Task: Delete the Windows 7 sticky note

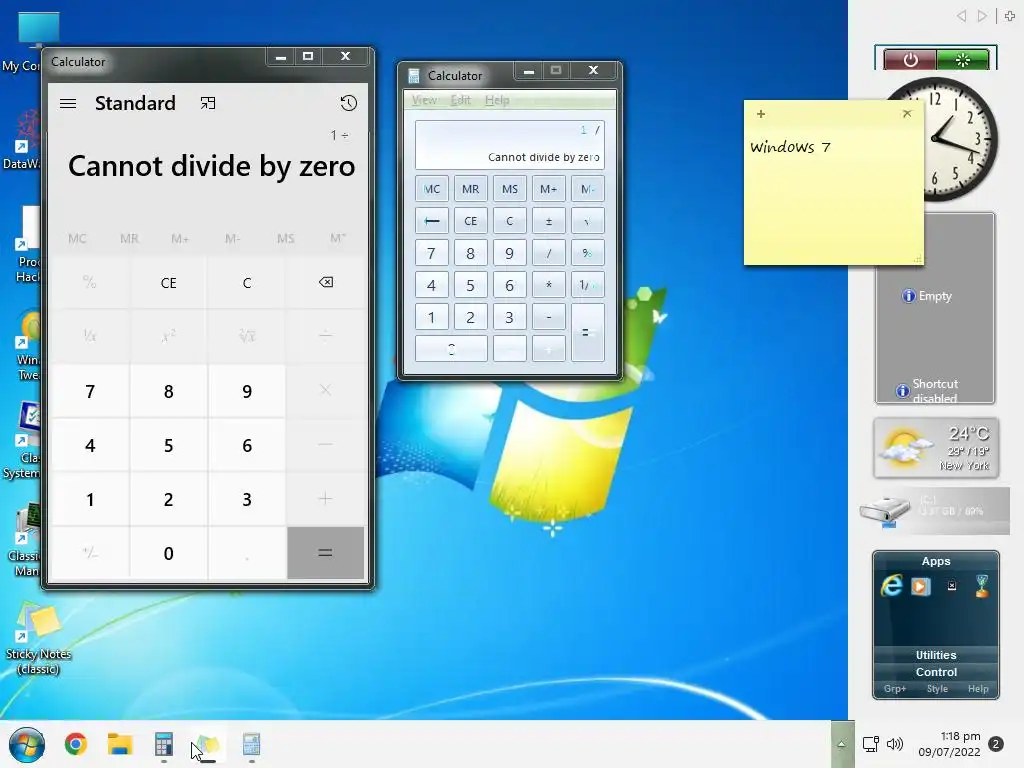Action: tap(907, 114)
